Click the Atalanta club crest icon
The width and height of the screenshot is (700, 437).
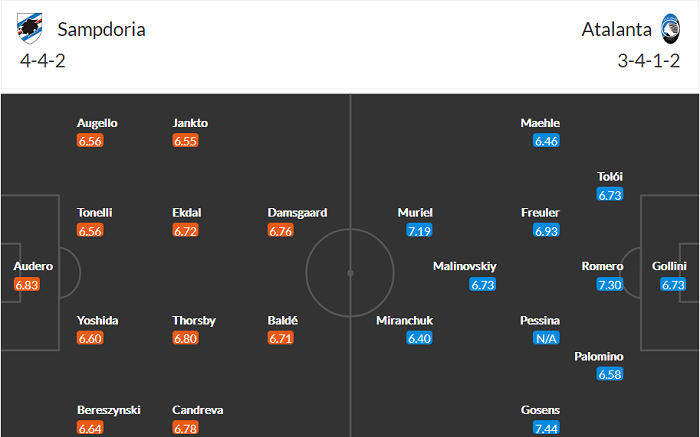pyautogui.click(x=669, y=29)
